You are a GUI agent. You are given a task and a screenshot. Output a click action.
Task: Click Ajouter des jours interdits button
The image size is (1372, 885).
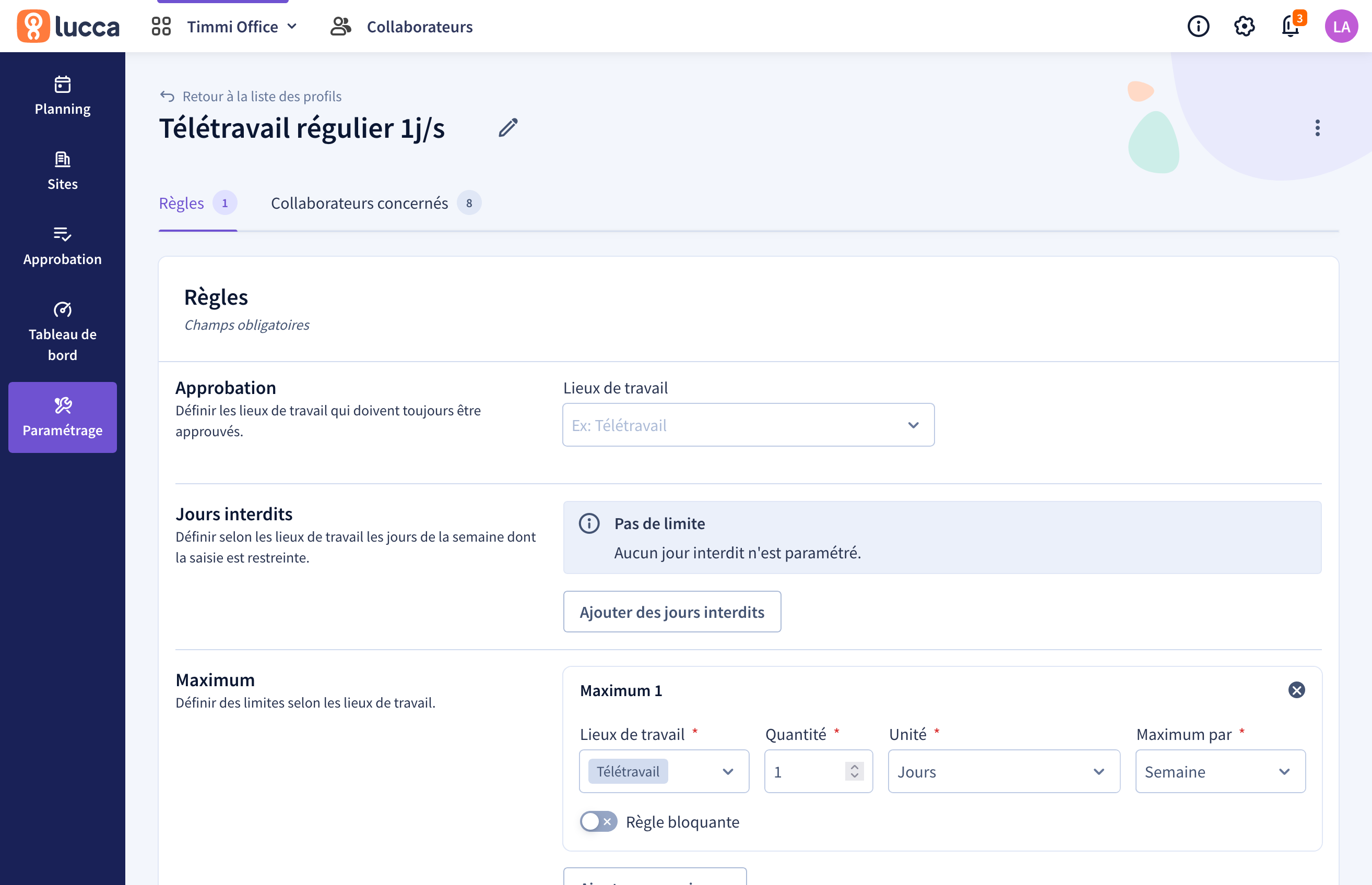pos(672,612)
